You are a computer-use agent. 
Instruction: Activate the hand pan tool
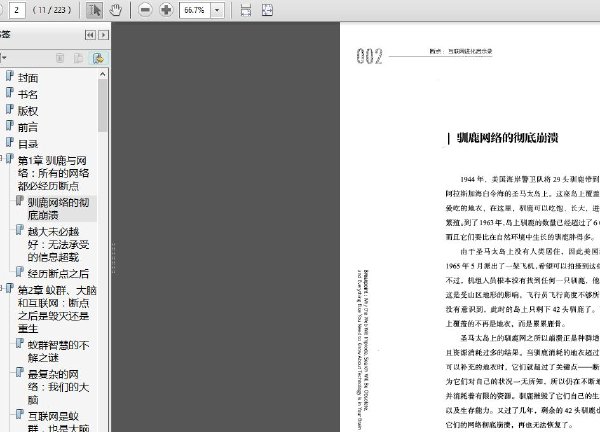(x=116, y=10)
